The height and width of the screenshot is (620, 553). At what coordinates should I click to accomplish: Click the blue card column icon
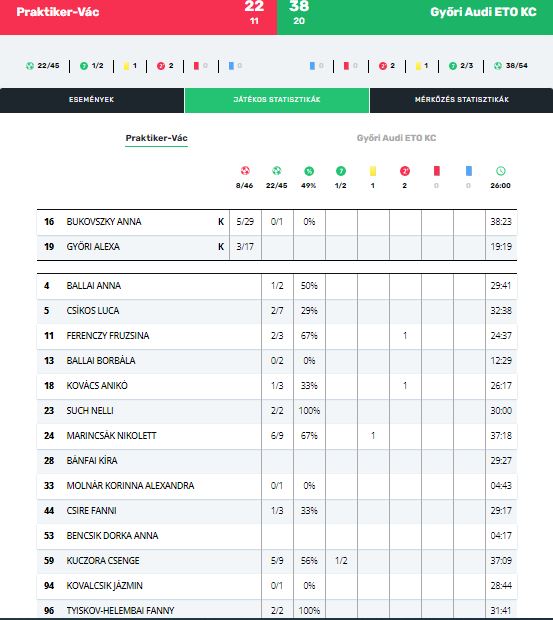(469, 171)
